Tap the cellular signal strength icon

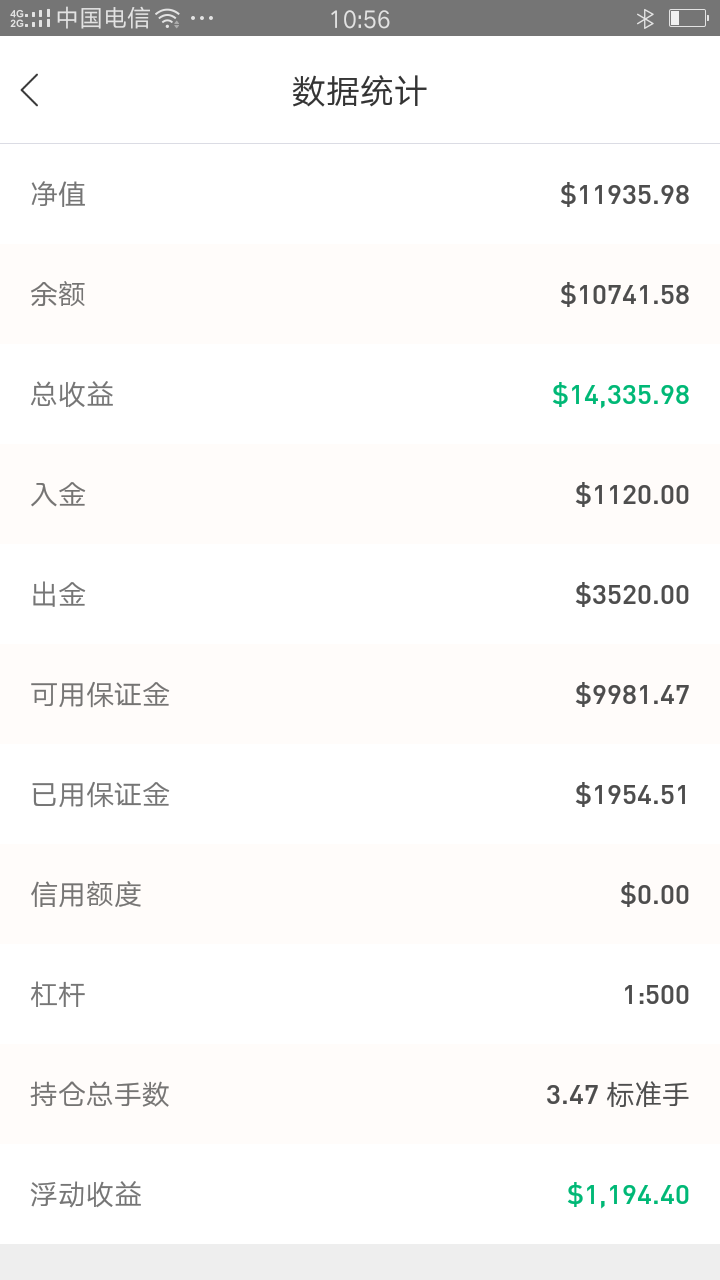30,18
